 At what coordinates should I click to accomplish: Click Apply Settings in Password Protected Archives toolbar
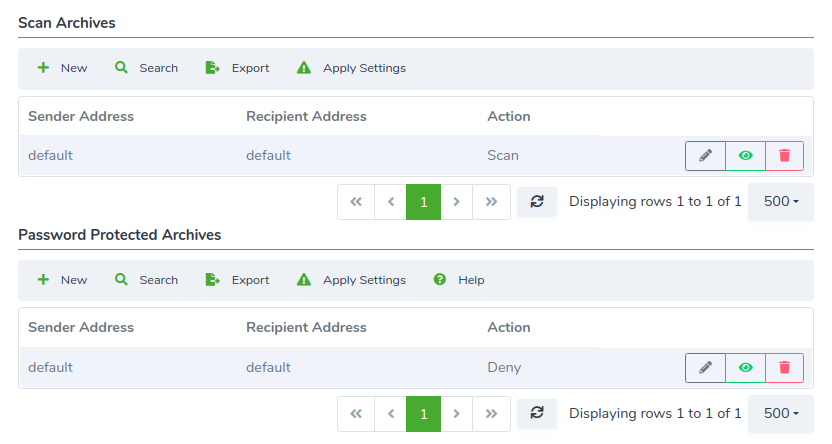pos(351,280)
